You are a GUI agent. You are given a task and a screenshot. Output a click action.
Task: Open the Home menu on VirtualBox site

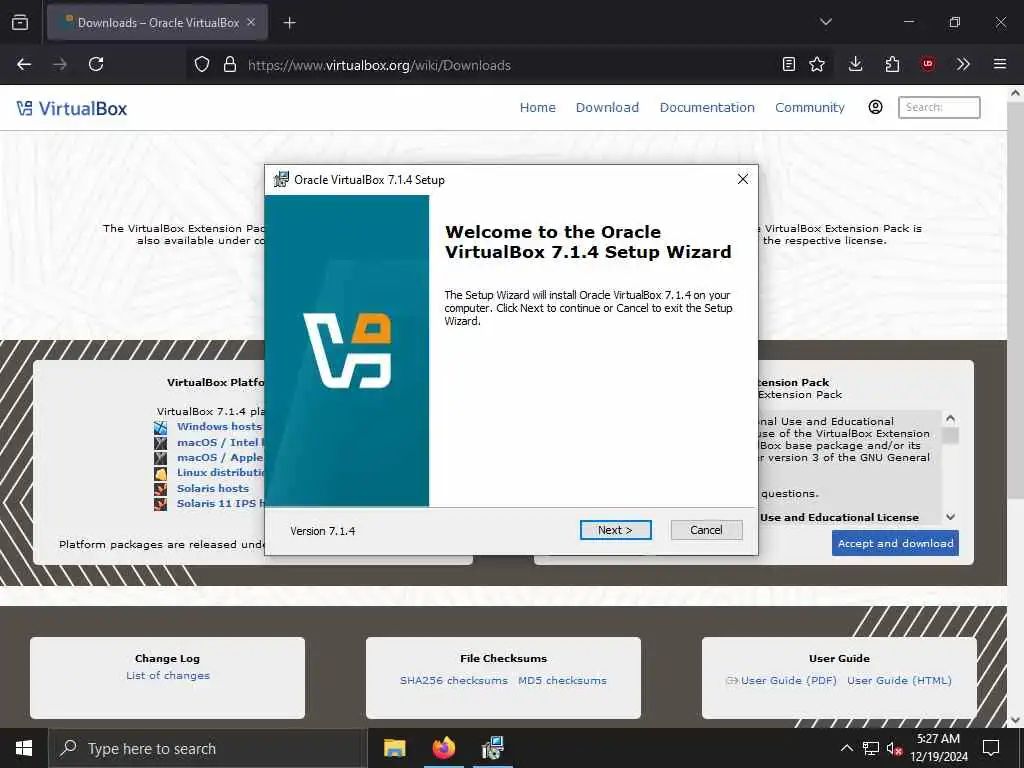[537, 108]
